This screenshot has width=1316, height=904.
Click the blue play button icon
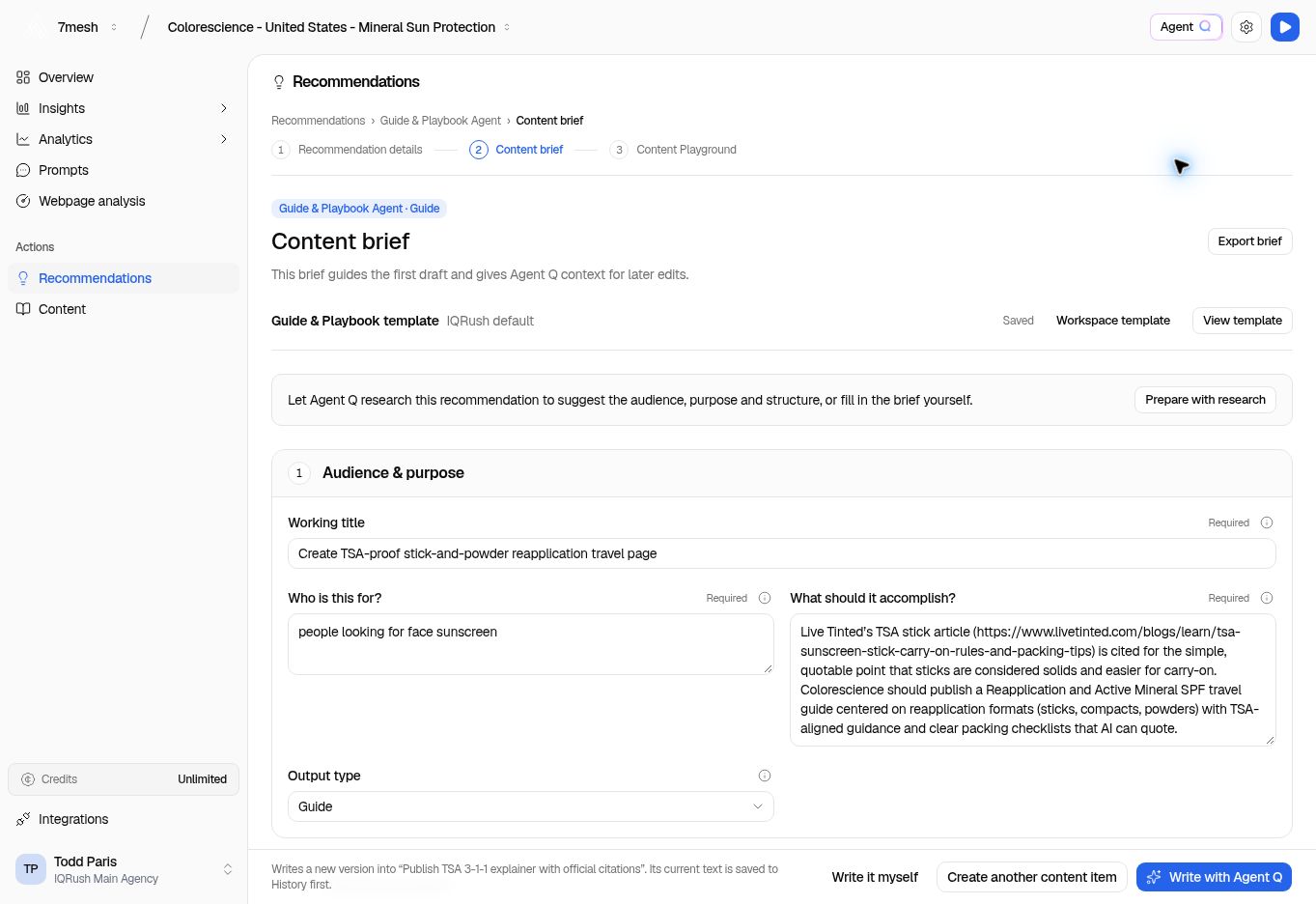pos(1285,27)
